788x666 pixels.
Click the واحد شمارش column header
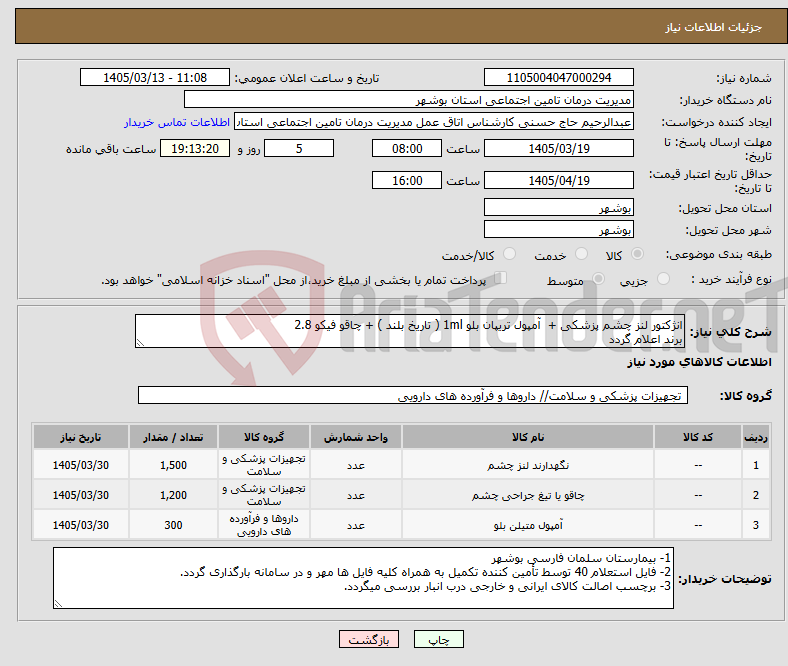[x=356, y=437]
